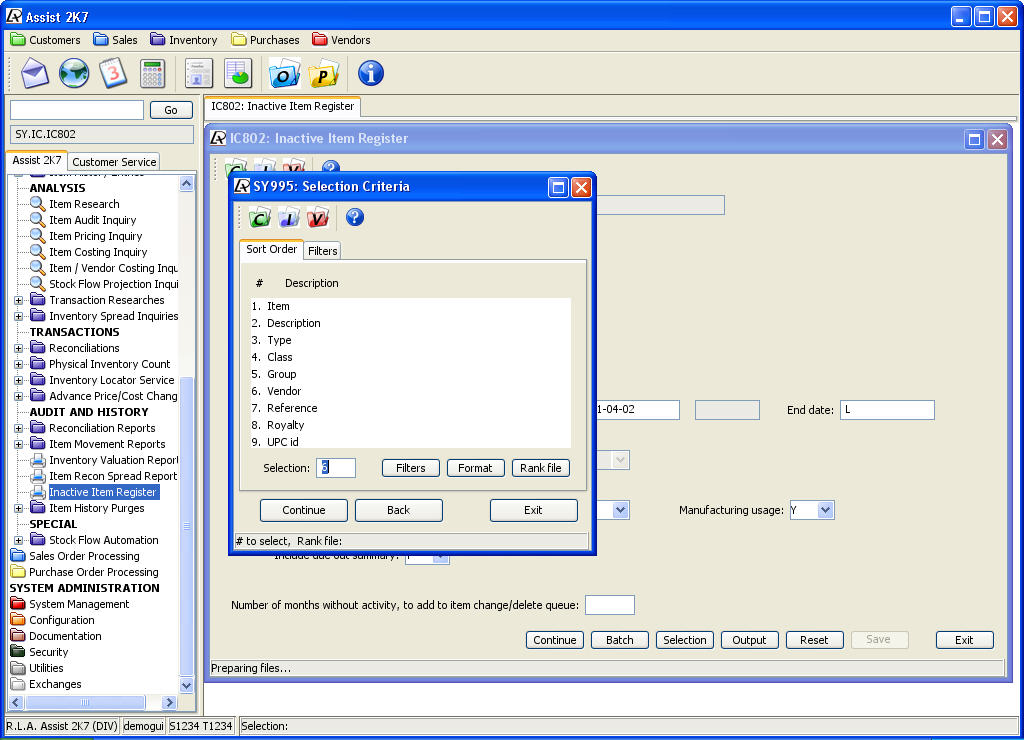Launch the calculator toolbar icon

(152, 74)
